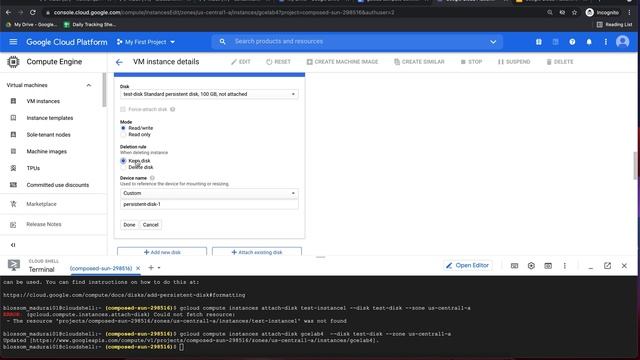The image size is (640, 360).
Task: Click the Cancel button
Action: pyautogui.click(x=151, y=224)
